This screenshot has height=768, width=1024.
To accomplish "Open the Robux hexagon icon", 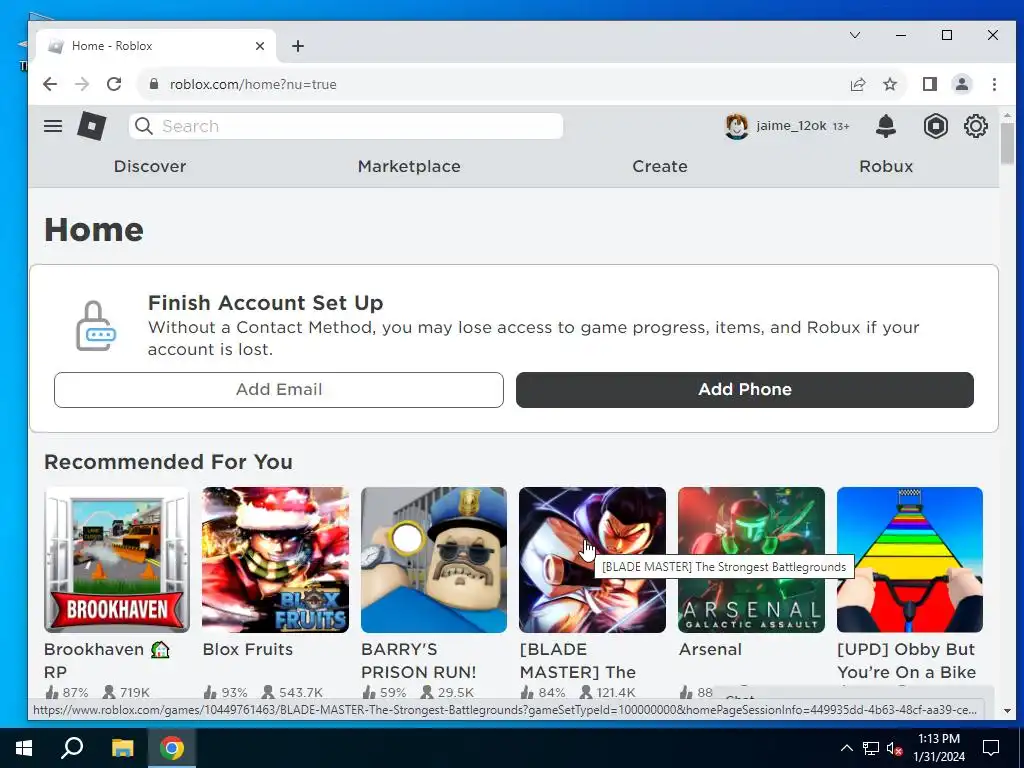I will point(935,126).
